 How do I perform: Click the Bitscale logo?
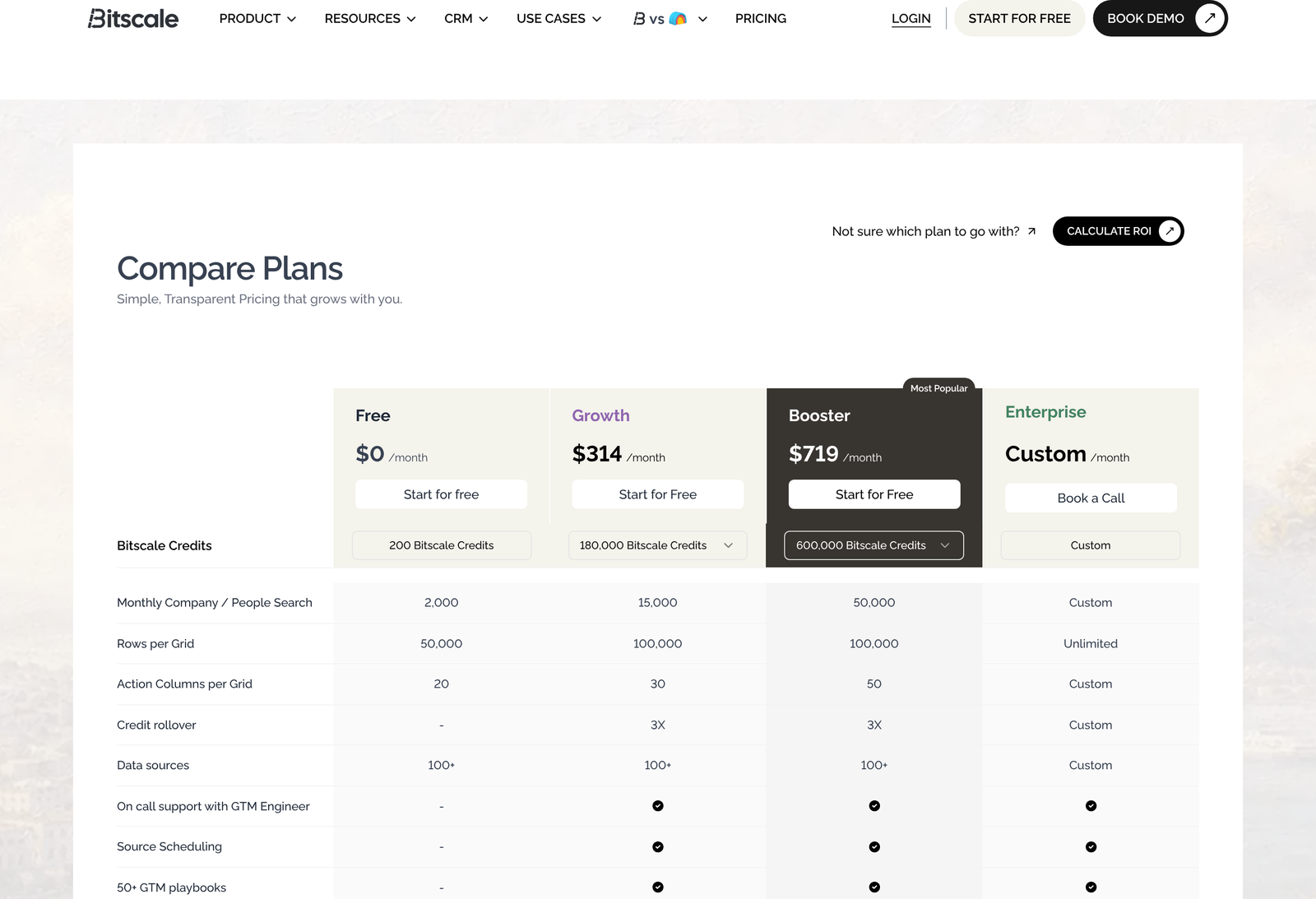click(x=133, y=18)
